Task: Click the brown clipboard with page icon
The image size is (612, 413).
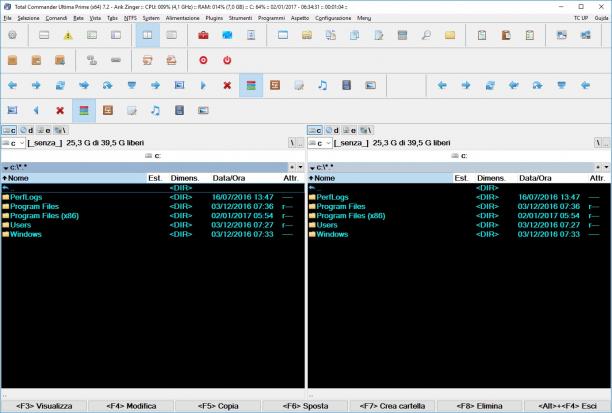Action: pos(506,36)
